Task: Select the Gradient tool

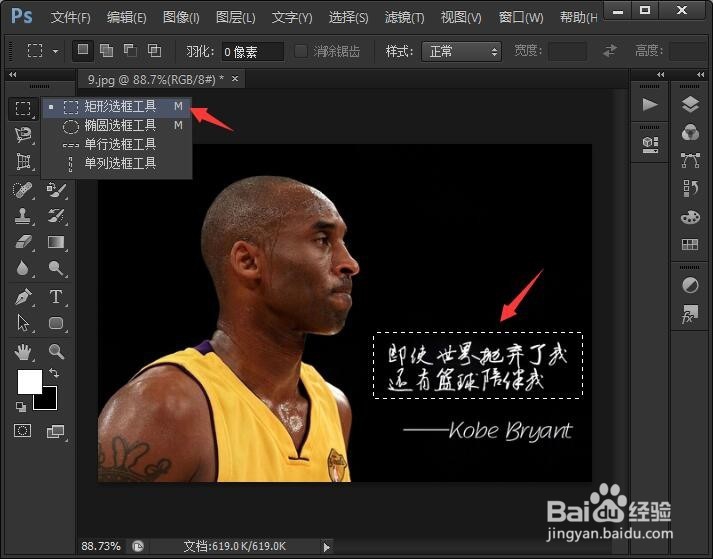Action: click(x=56, y=242)
